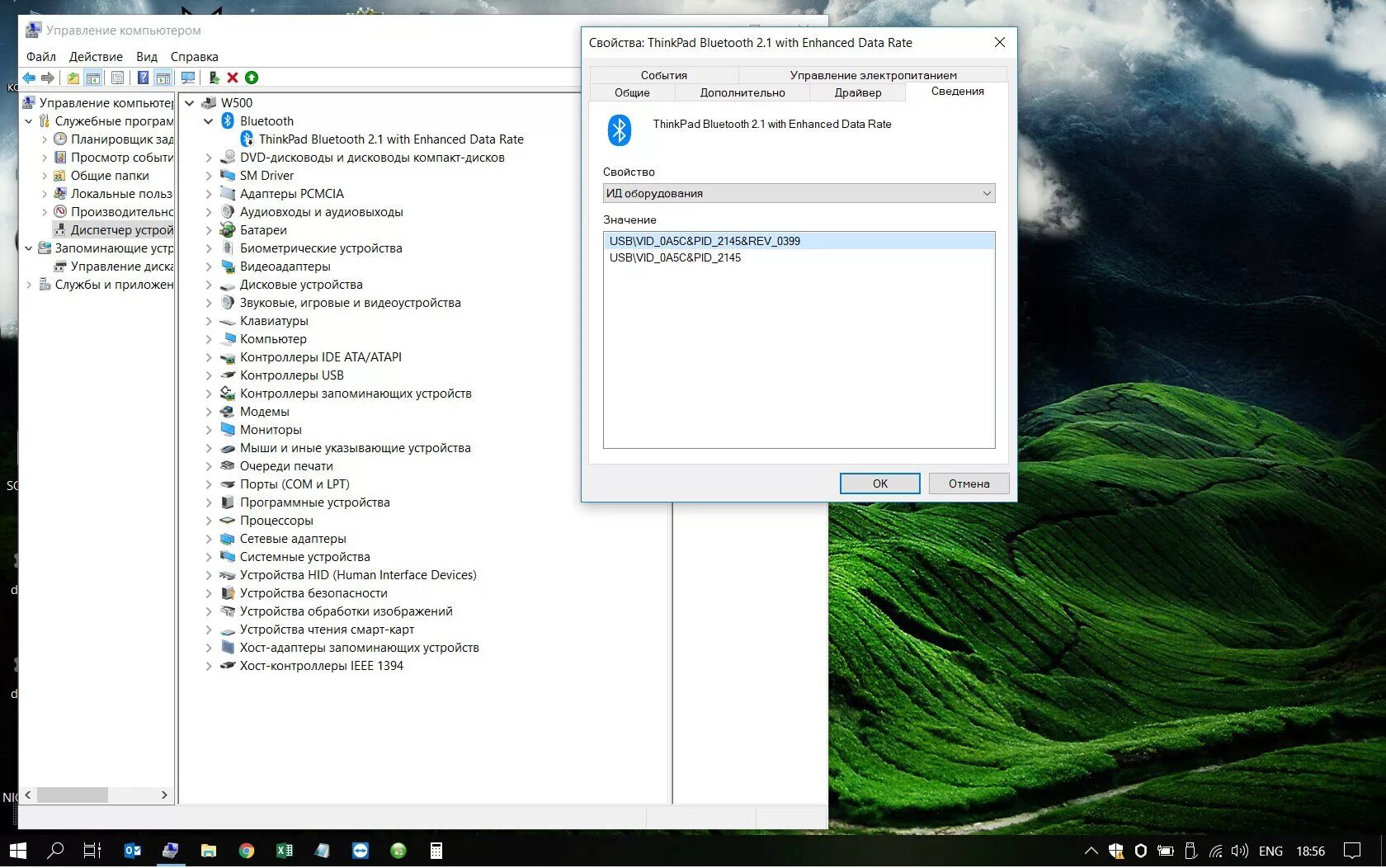
Task: Click the Update driver toolbar icon
Action: 214,78
